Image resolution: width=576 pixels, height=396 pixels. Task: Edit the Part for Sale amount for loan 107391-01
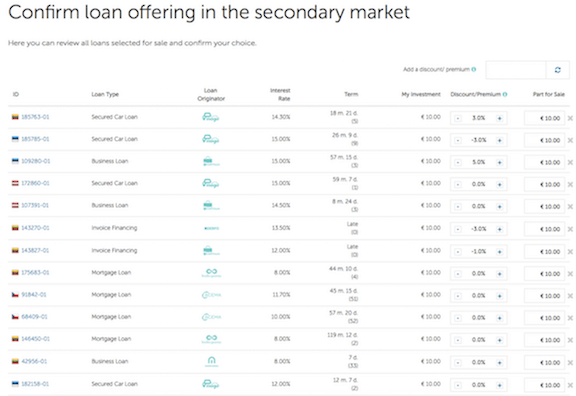(x=544, y=206)
